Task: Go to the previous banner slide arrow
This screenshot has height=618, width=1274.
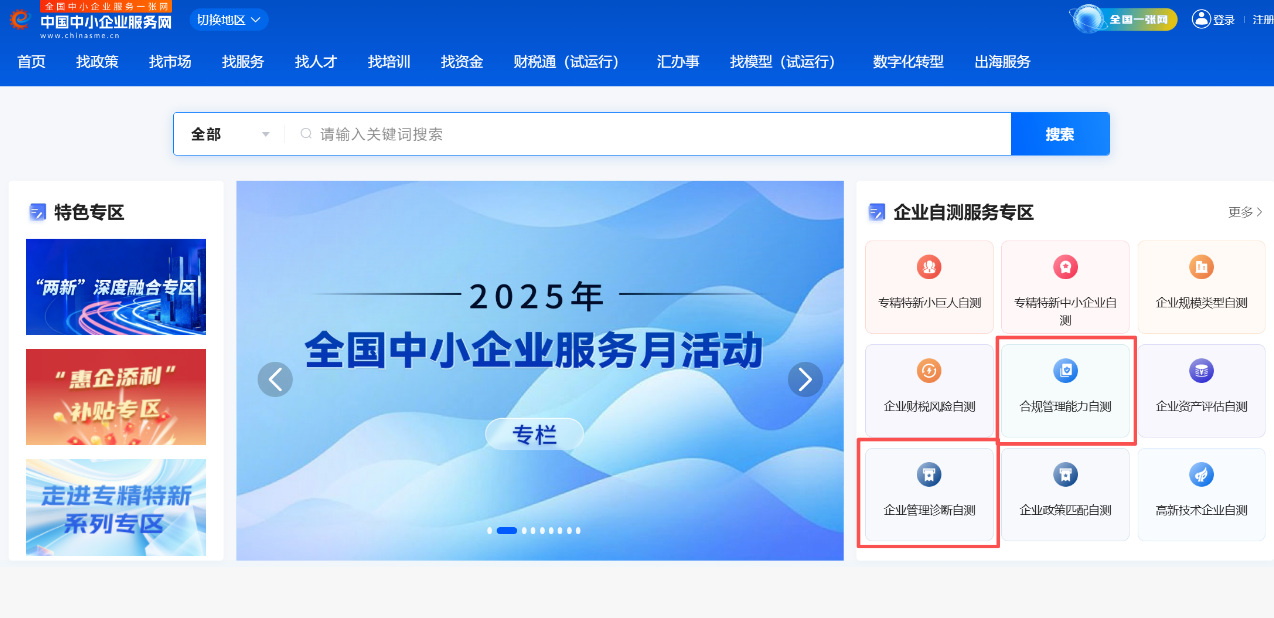Action: [x=275, y=379]
